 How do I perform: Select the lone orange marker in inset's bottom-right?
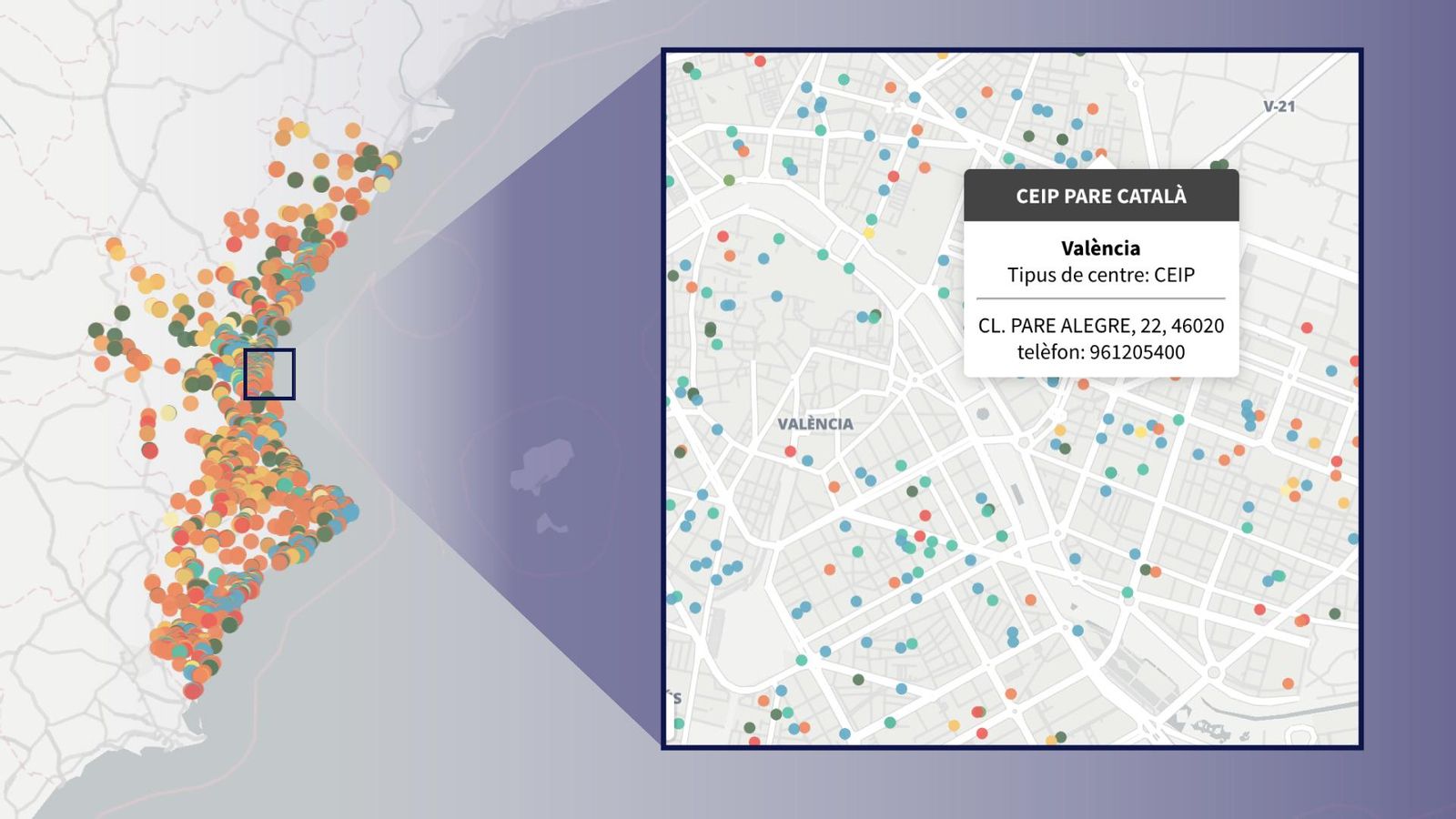(x=1288, y=683)
